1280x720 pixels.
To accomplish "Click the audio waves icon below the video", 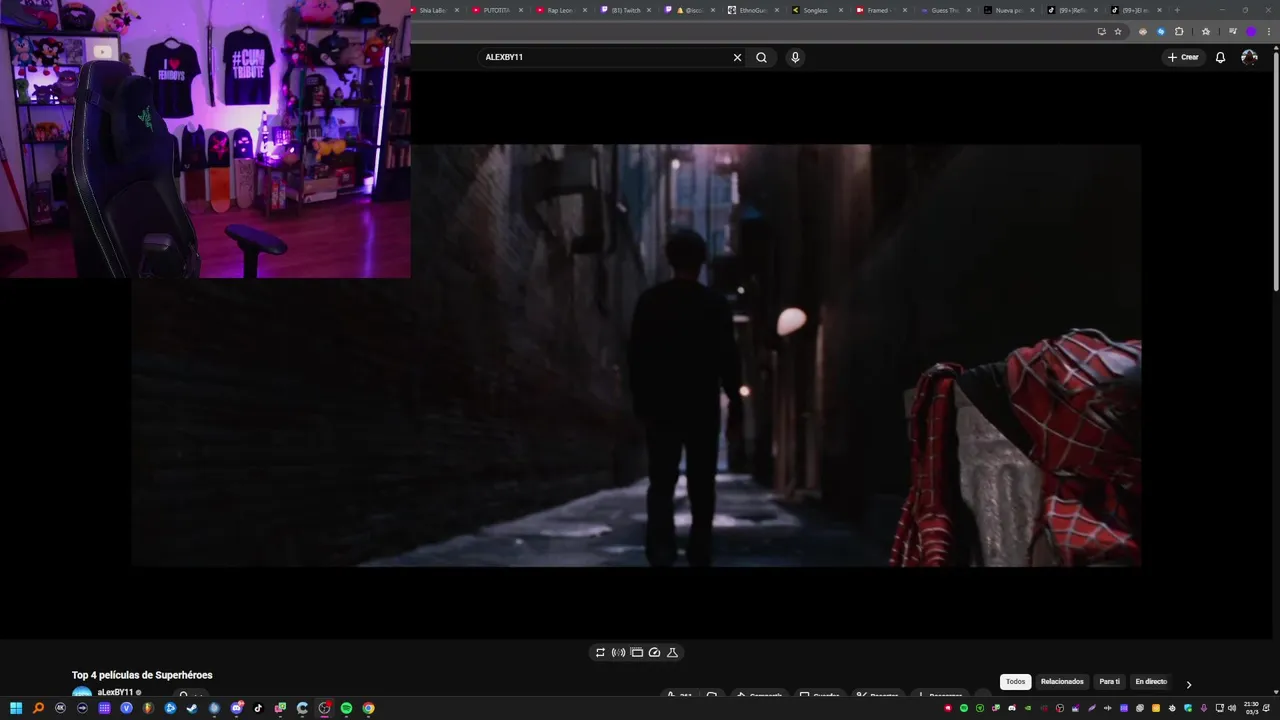I will point(618,652).
